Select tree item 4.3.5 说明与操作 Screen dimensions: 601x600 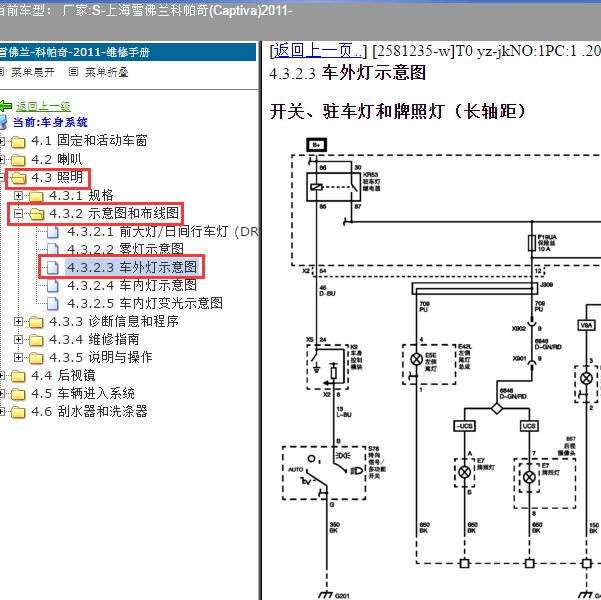tap(101, 357)
